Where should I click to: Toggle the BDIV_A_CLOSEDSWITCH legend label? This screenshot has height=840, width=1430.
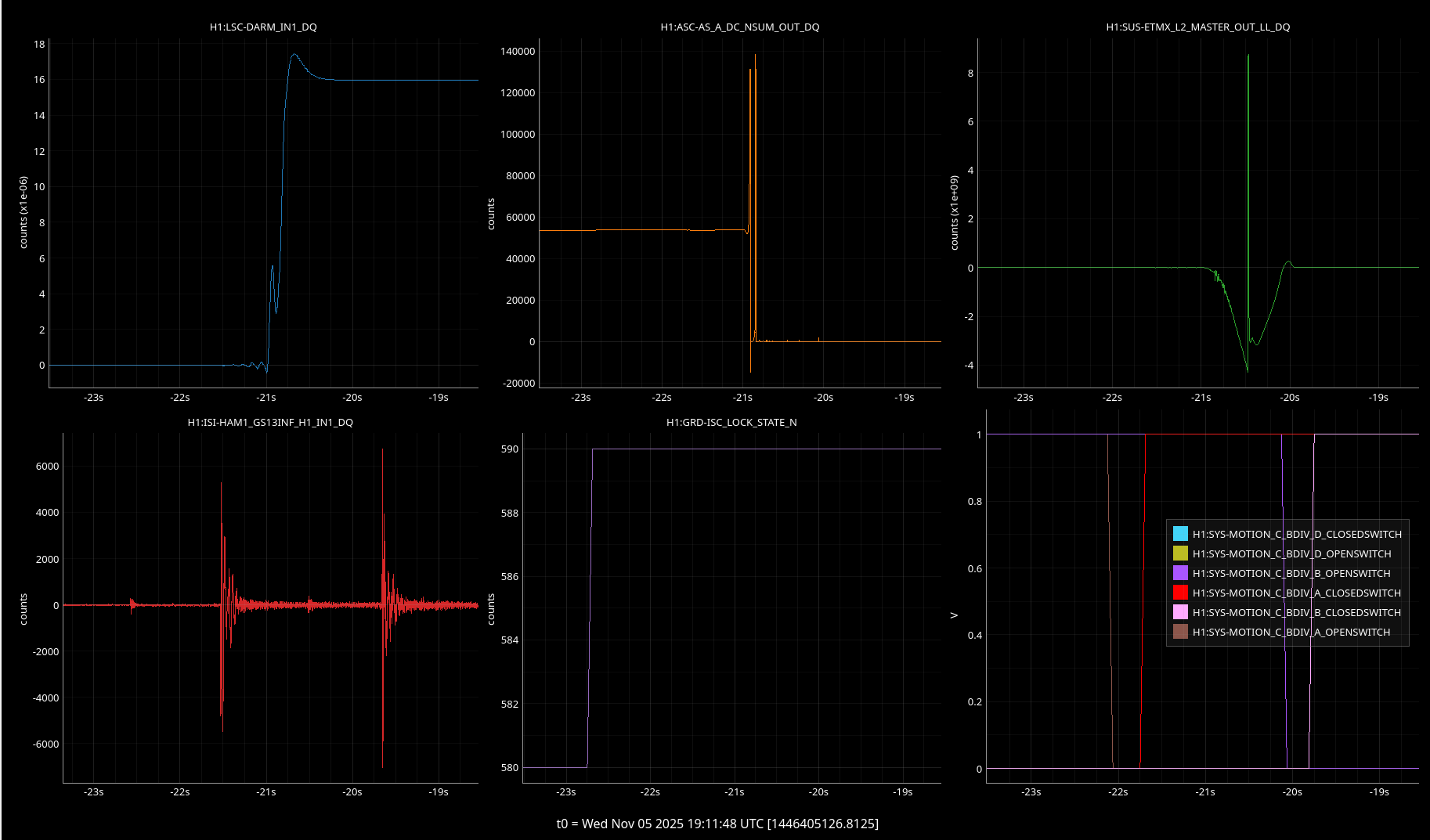(x=1296, y=593)
